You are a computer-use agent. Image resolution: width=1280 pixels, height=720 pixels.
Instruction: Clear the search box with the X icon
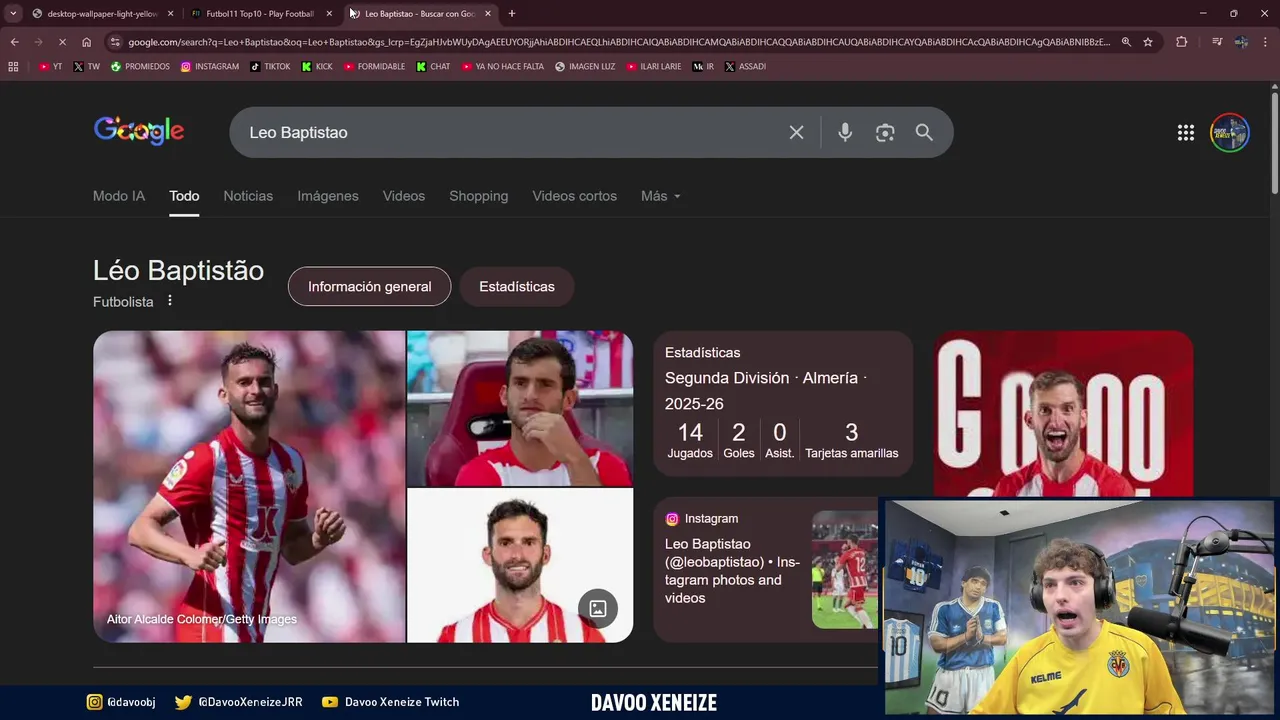pos(796,132)
